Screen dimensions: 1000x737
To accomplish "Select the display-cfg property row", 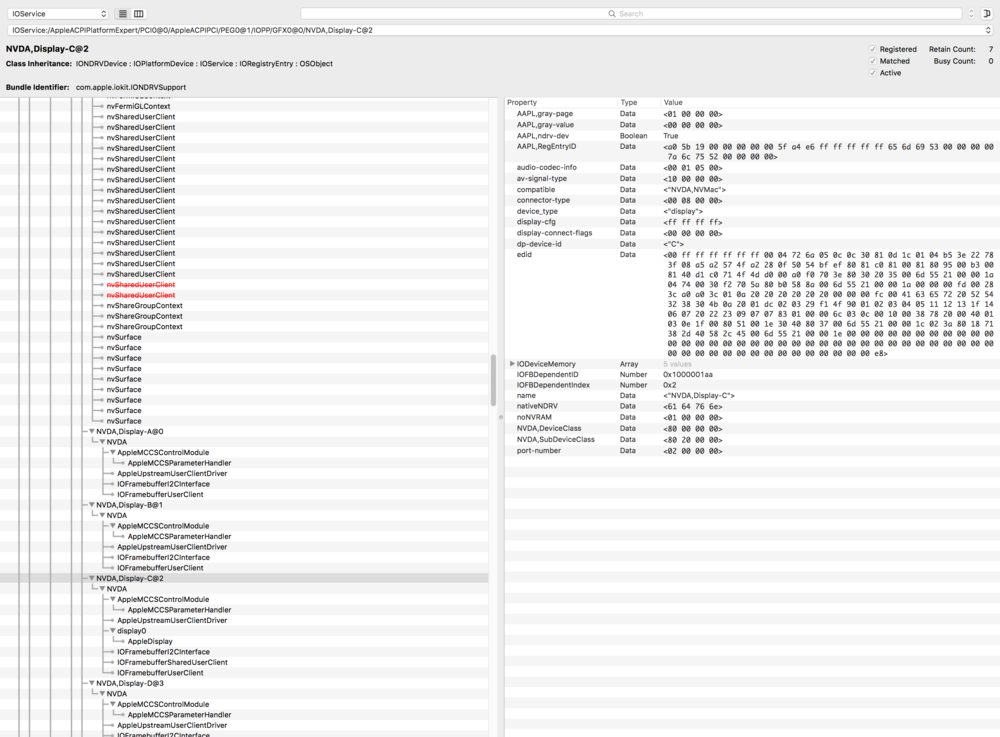I will pos(752,222).
